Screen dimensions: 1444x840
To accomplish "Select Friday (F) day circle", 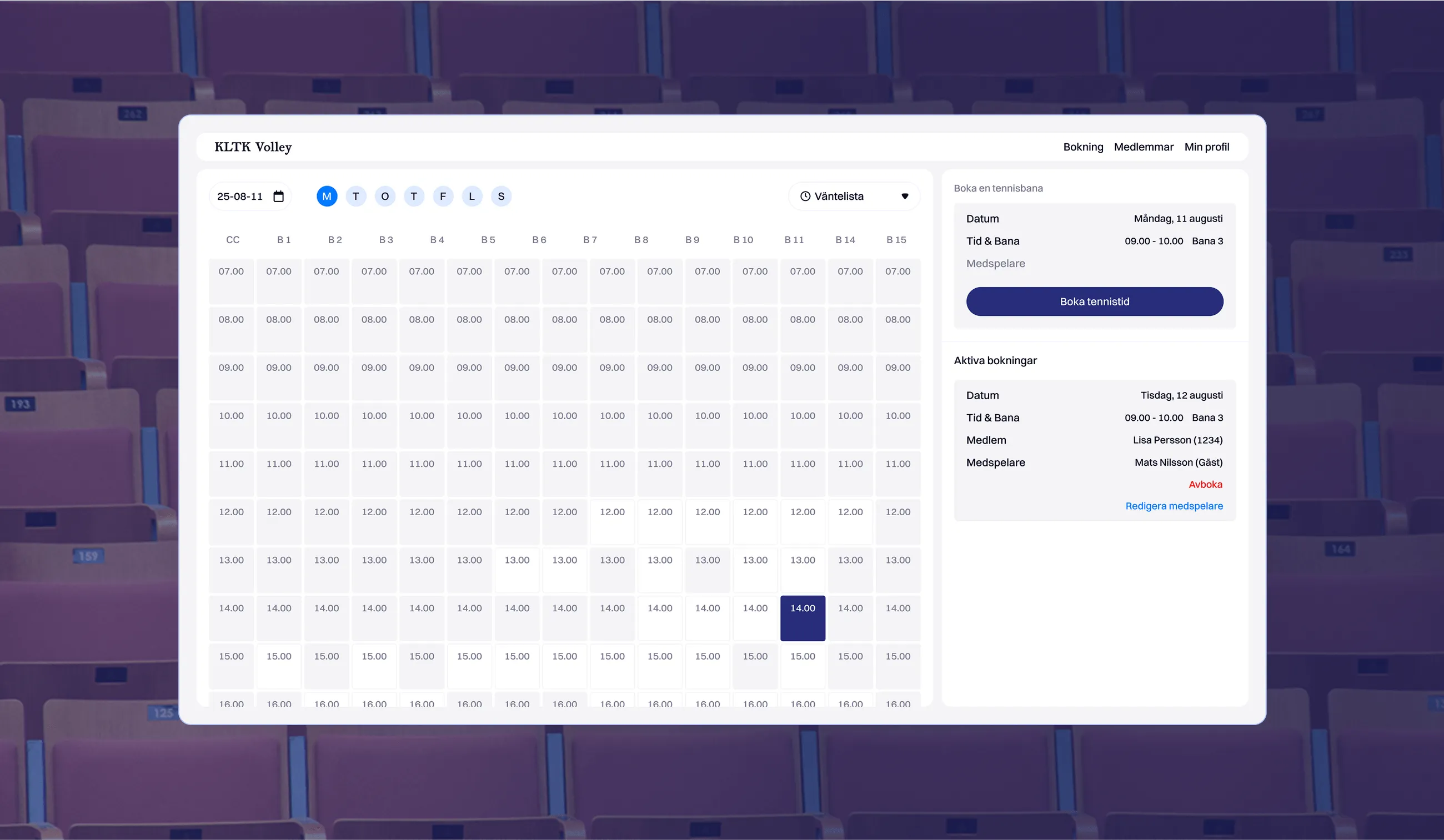I will click(443, 197).
